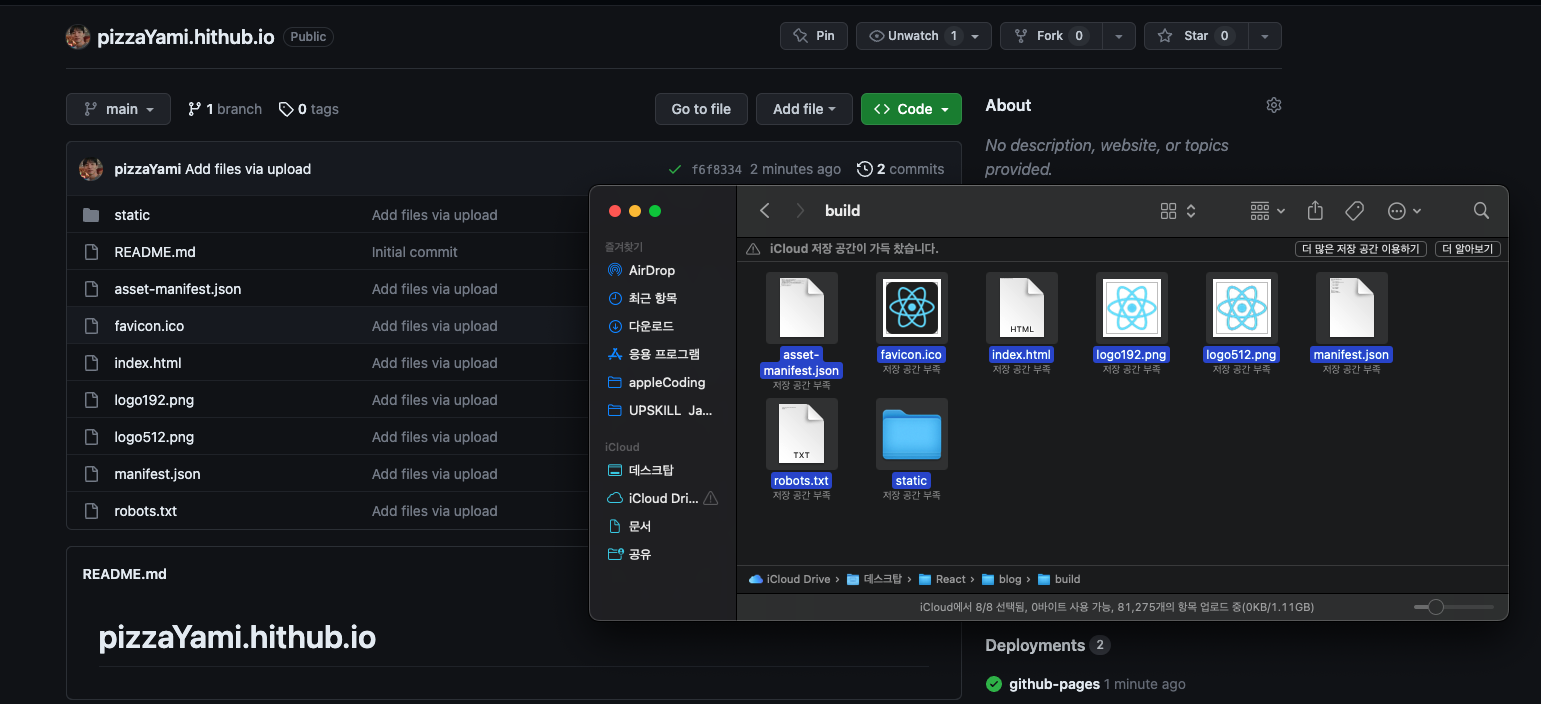Viewport: 1541px width, 704px height.
Task: View the 0 tags link
Action: [x=309, y=109]
